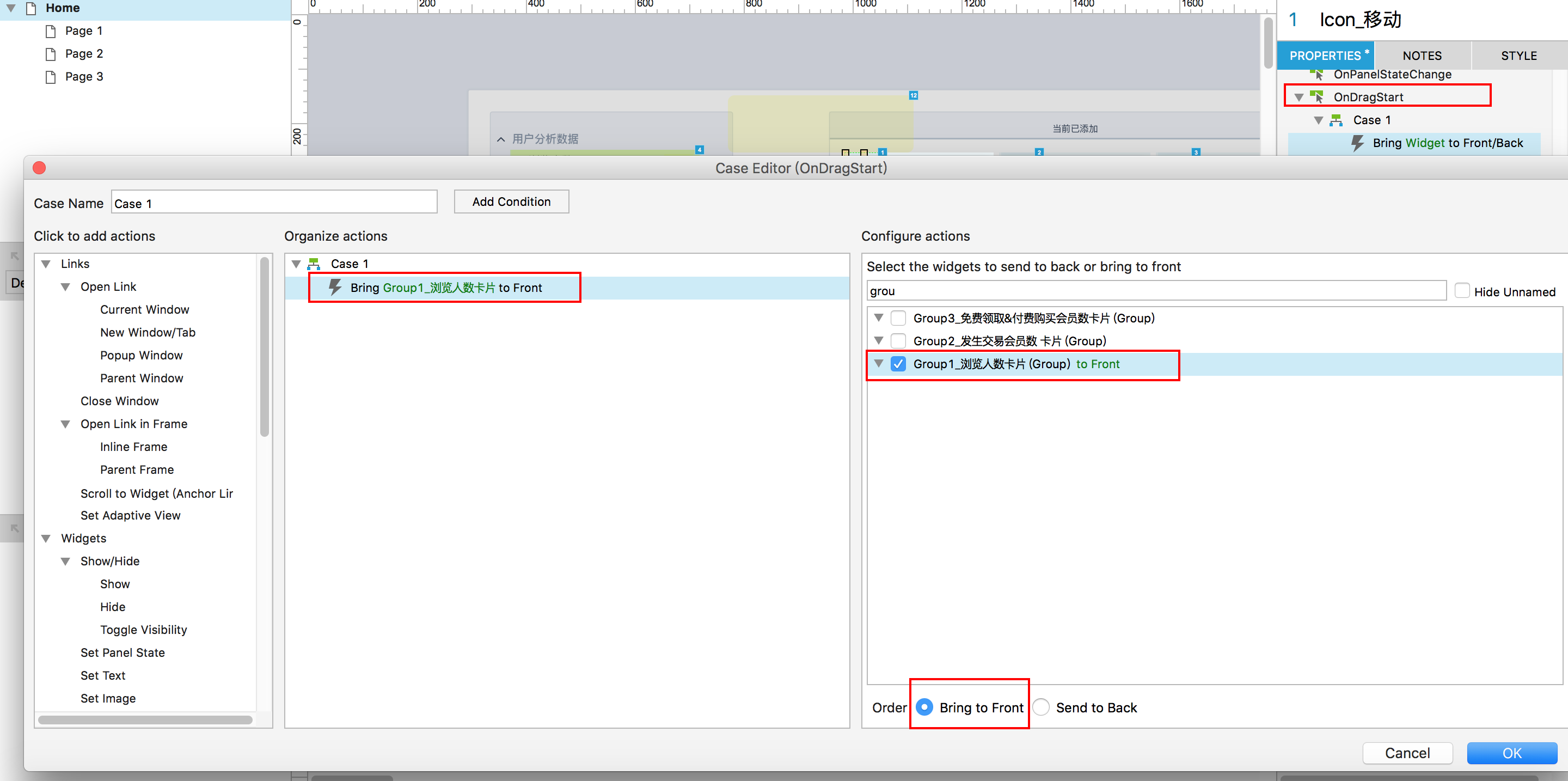The height and width of the screenshot is (781, 1568).
Task: Expand the Group3 widget tree row
Action: (878, 318)
